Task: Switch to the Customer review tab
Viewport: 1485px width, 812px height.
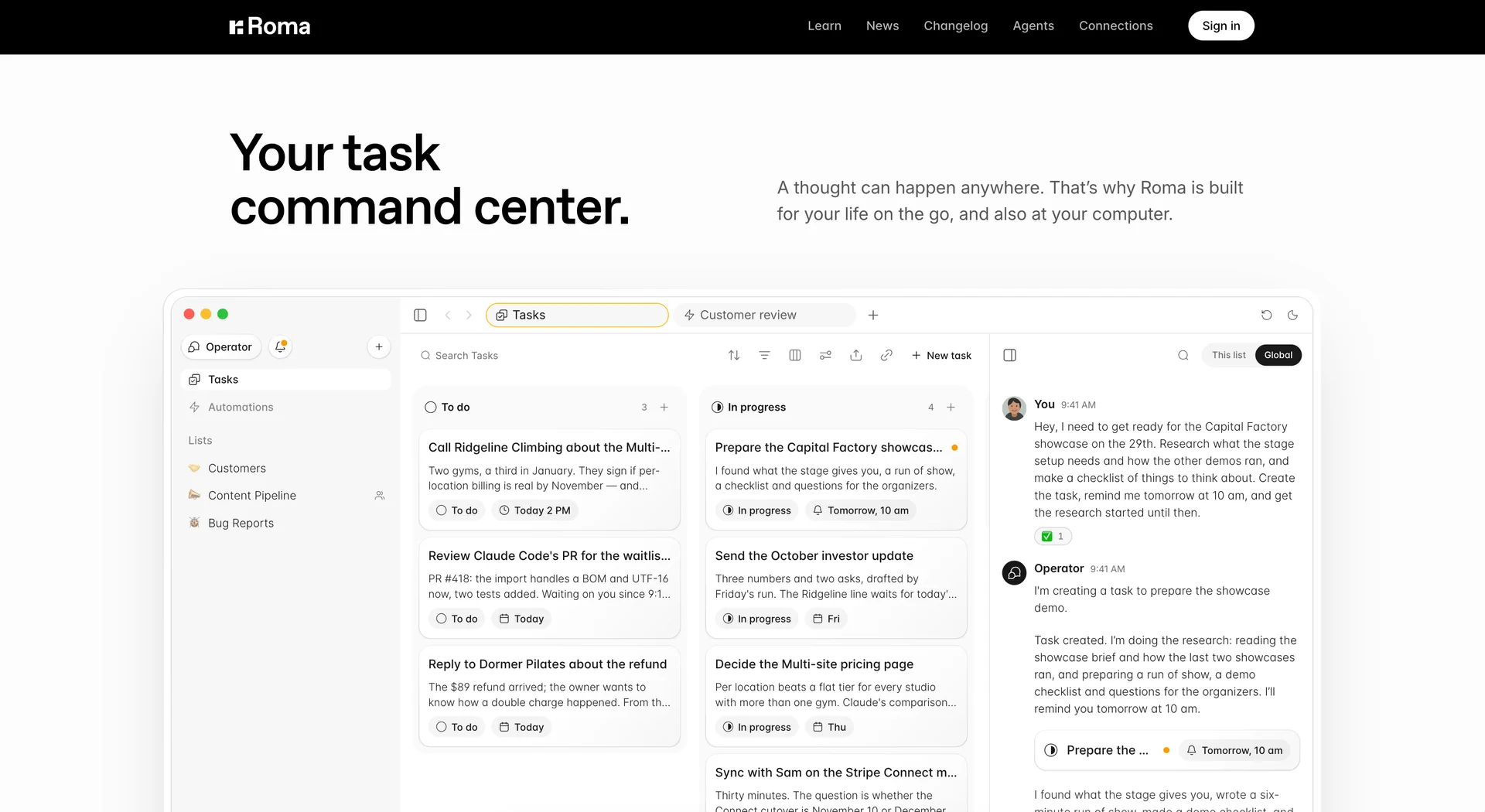Action: tap(765, 315)
